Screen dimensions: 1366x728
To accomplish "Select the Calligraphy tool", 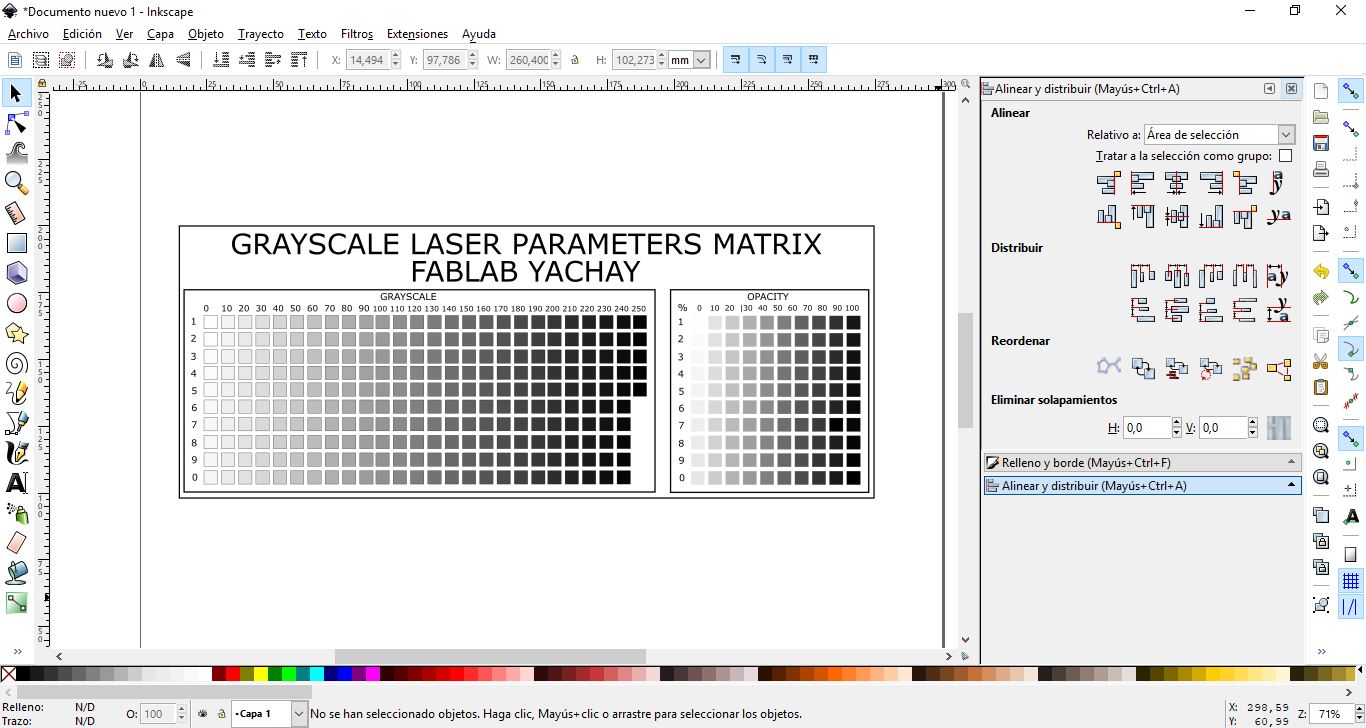I will click(16, 453).
